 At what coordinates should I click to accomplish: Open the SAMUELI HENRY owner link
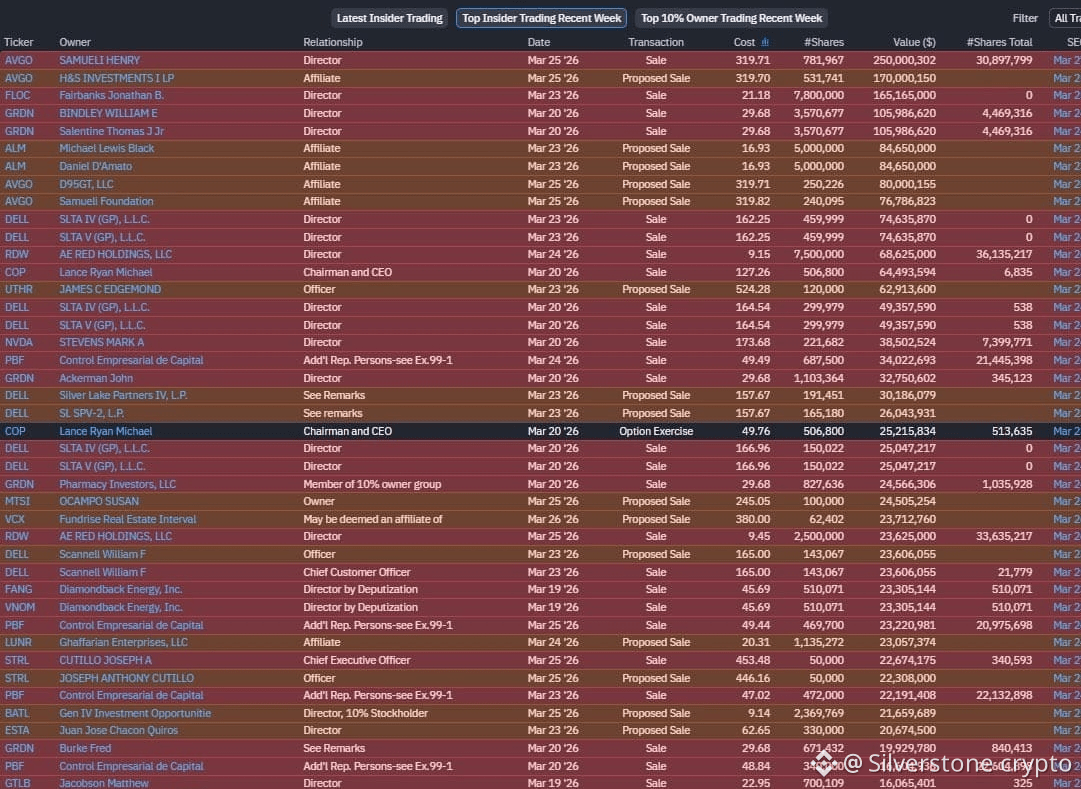[x=99, y=60]
